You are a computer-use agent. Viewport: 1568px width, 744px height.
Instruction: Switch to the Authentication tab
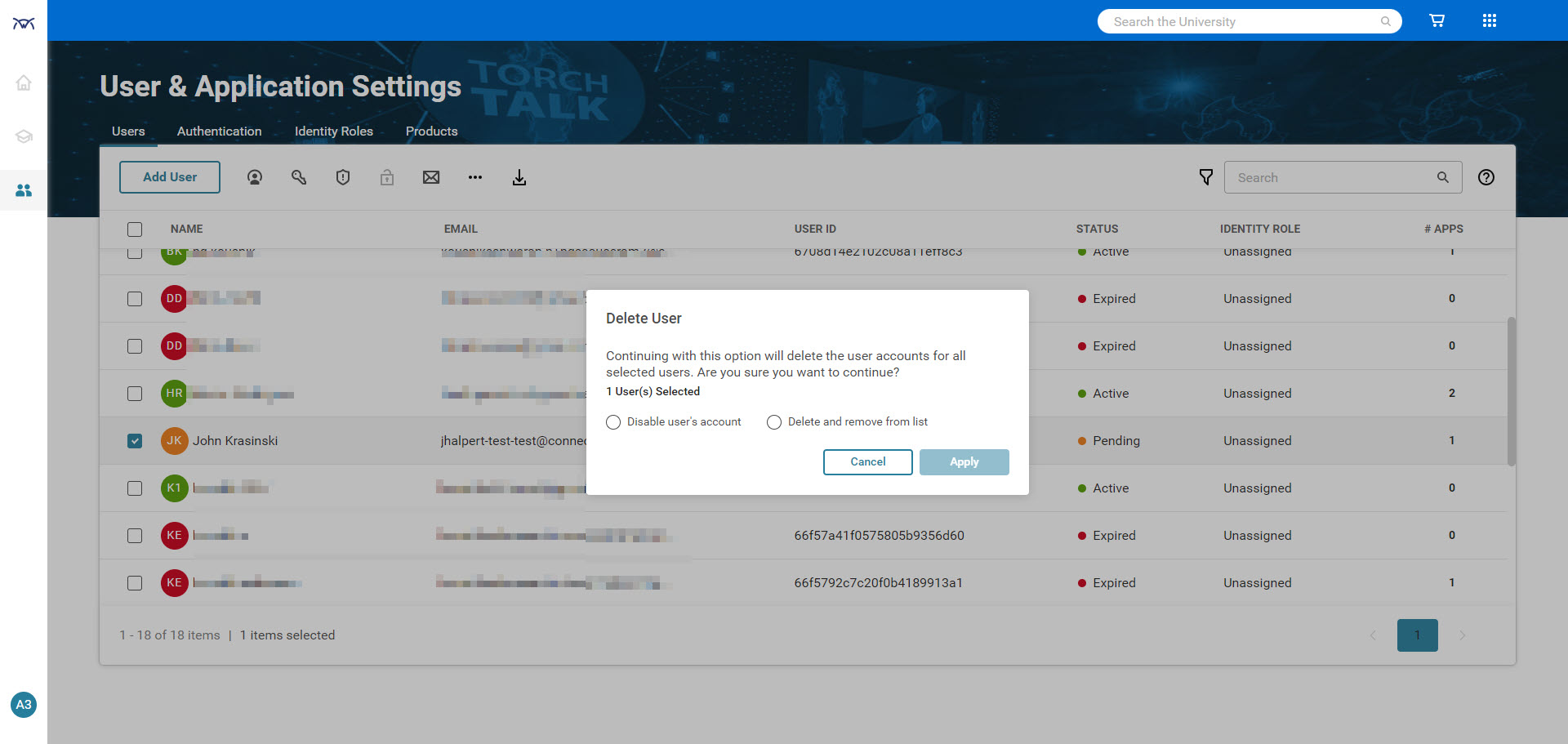219,131
